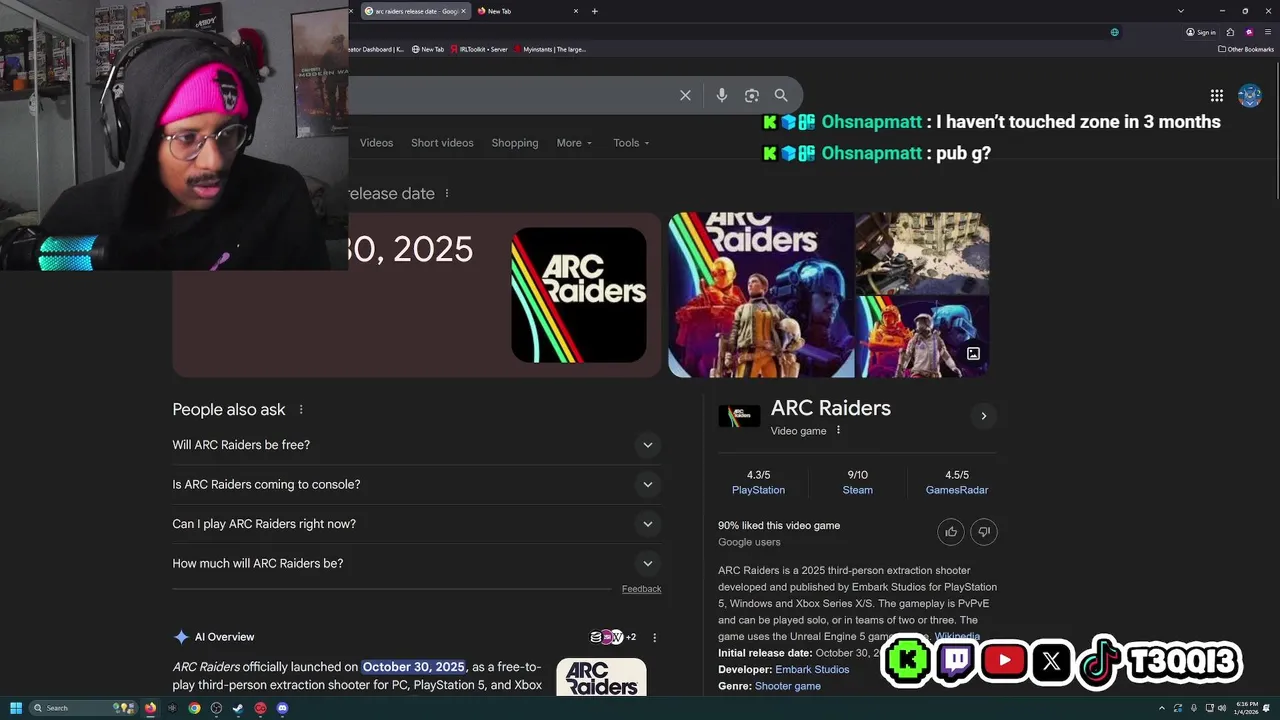Viewport: 1280px width, 720px height.
Task: Like ARC Raiders with thumbs up
Action: 951,532
